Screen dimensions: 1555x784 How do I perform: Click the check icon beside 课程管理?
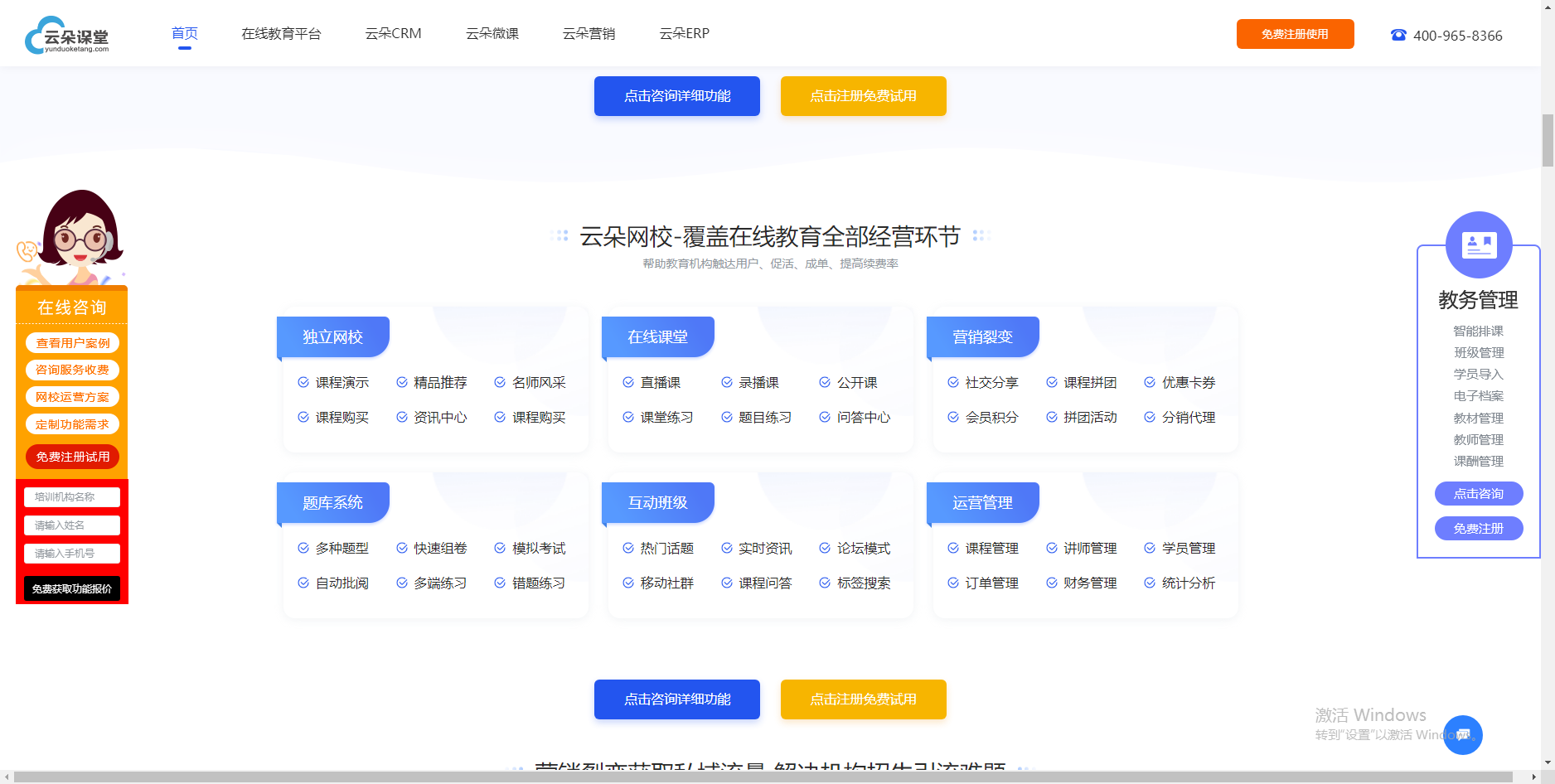pos(953,548)
